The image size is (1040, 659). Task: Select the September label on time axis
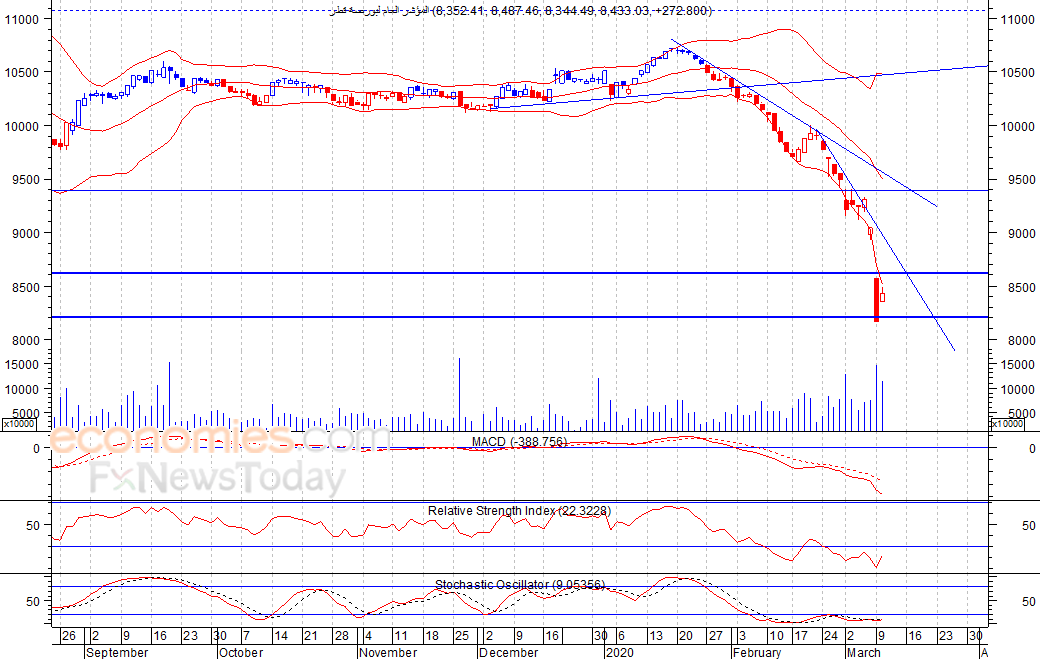[117, 652]
